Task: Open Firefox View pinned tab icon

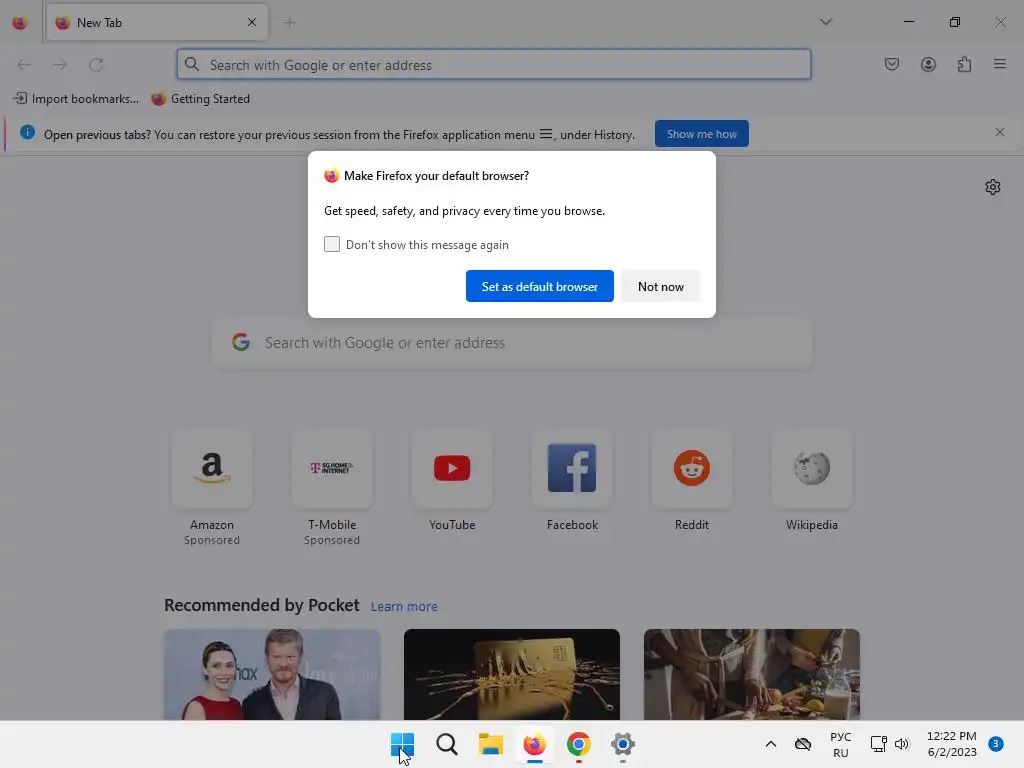Action: (20, 23)
